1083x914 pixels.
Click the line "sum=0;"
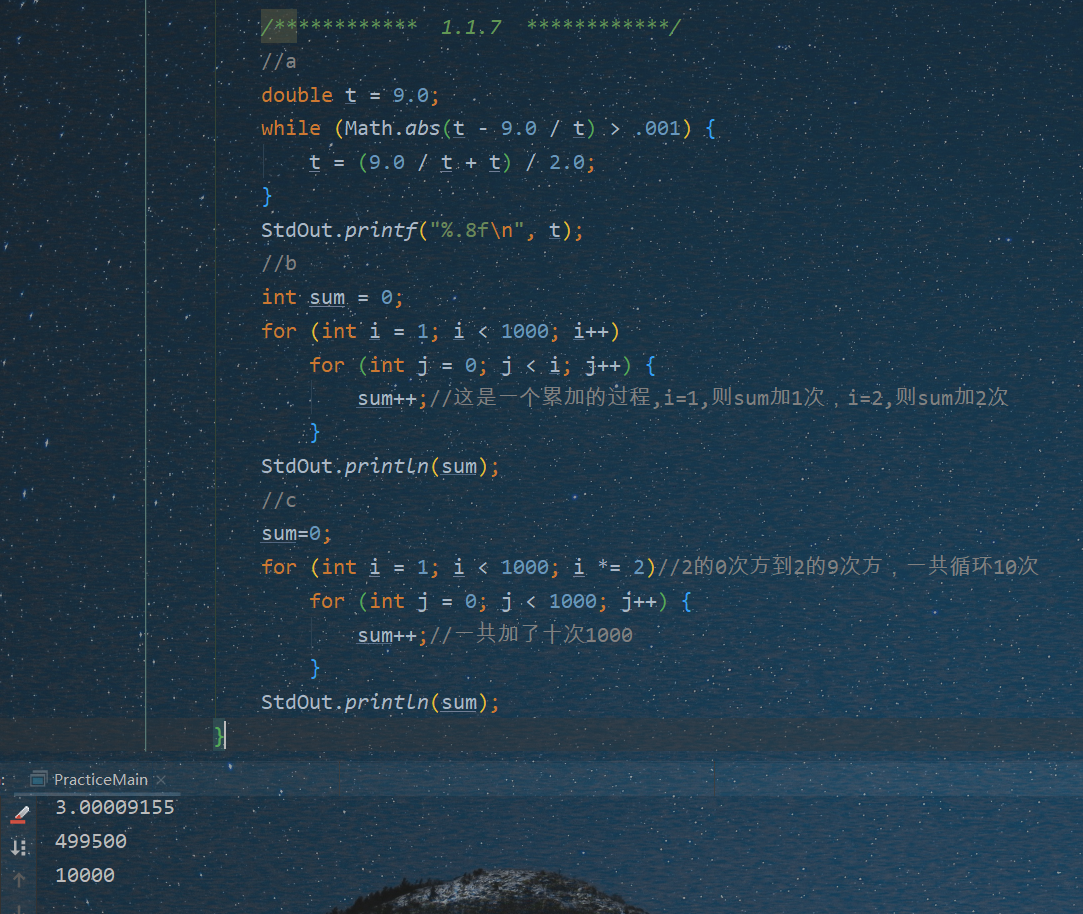(296, 534)
